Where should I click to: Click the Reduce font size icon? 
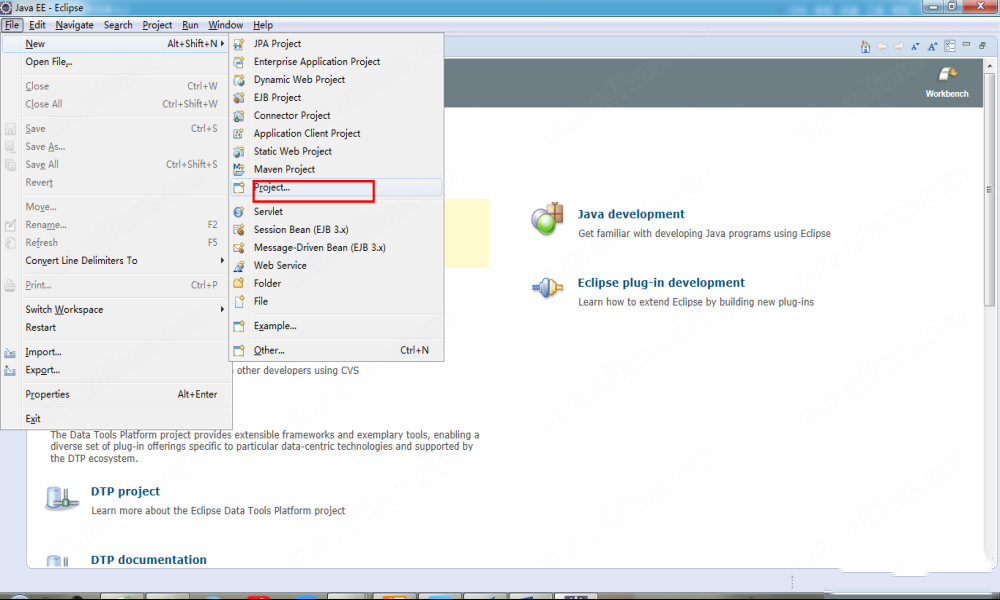(915, 46)
